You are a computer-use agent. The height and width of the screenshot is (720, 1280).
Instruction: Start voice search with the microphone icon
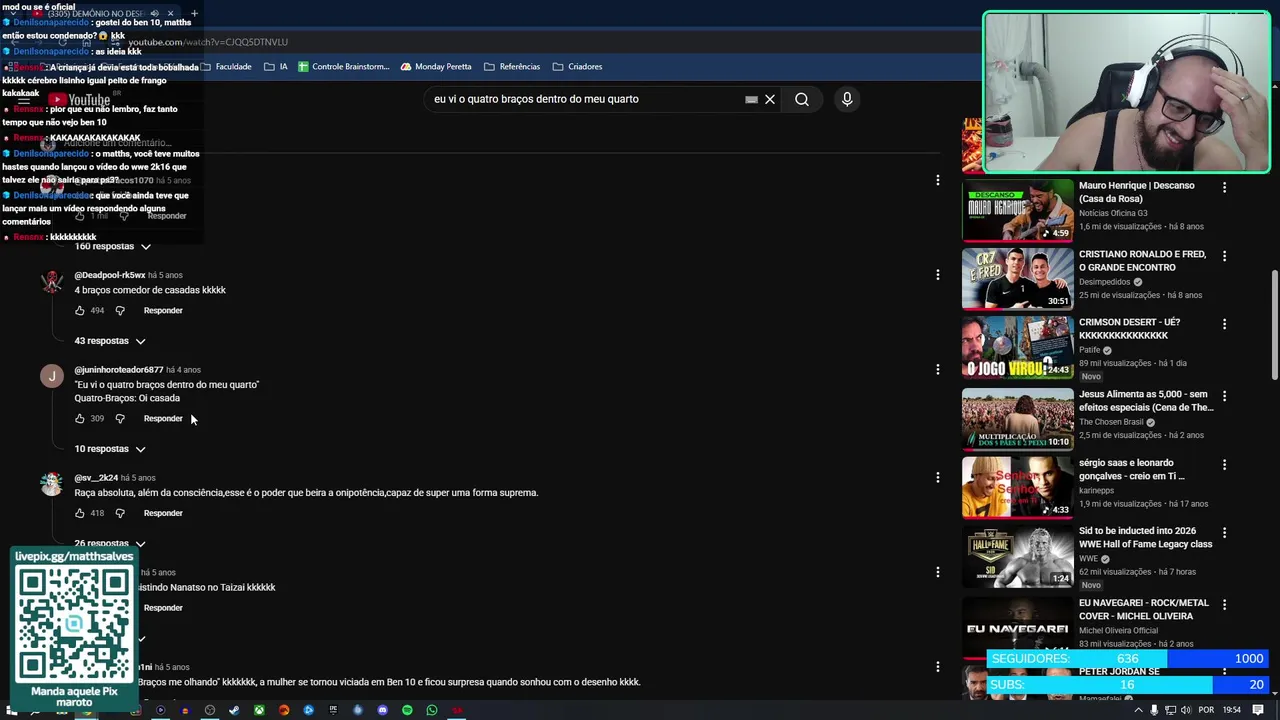[x=847, y=99]
